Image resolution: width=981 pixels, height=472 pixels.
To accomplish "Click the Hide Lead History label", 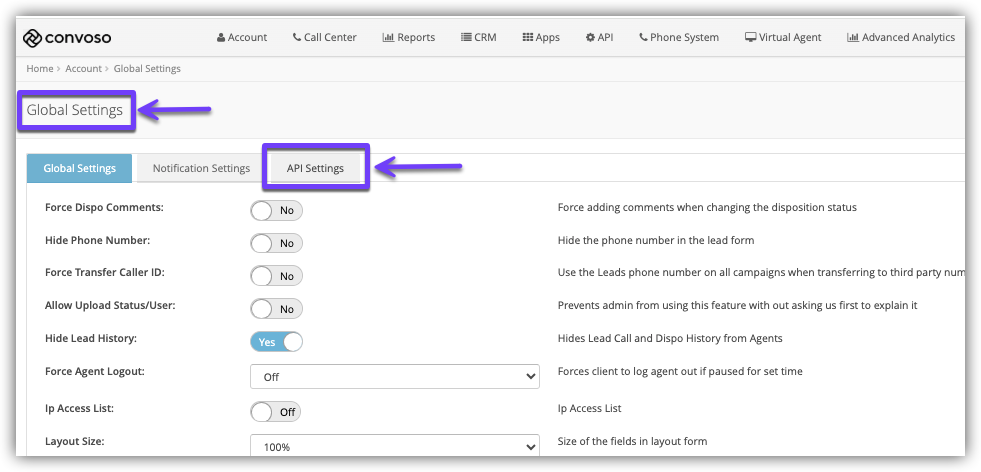I will click(x=91, y=338).
